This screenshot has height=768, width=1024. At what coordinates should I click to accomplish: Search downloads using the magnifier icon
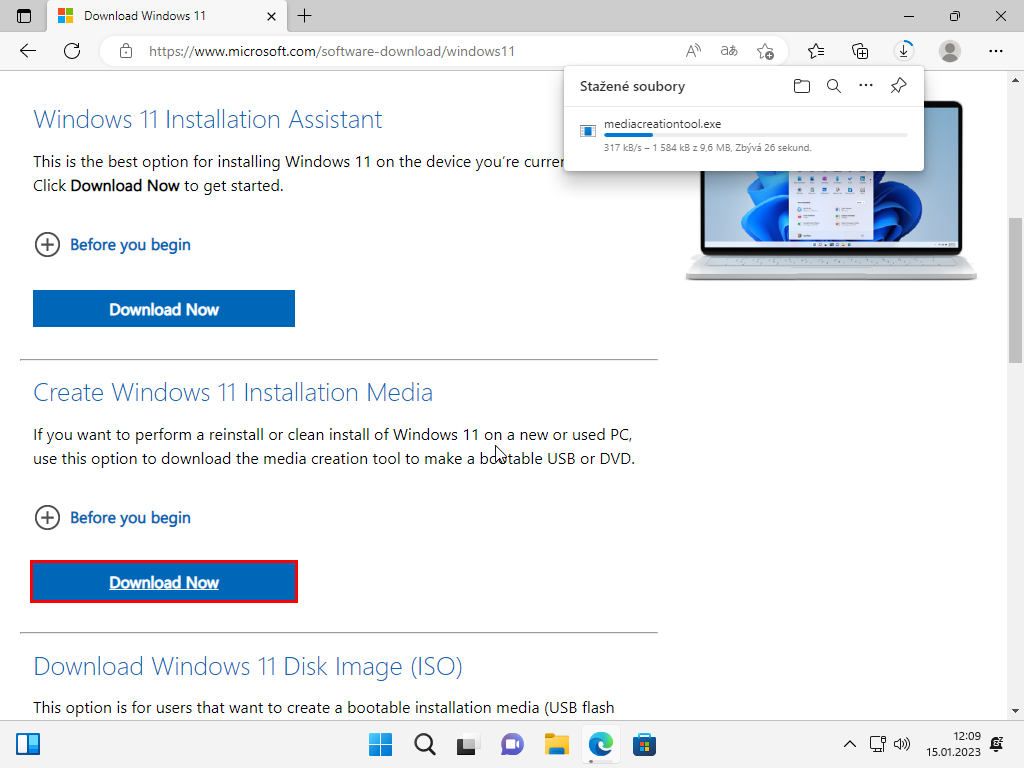coord(834,86)
